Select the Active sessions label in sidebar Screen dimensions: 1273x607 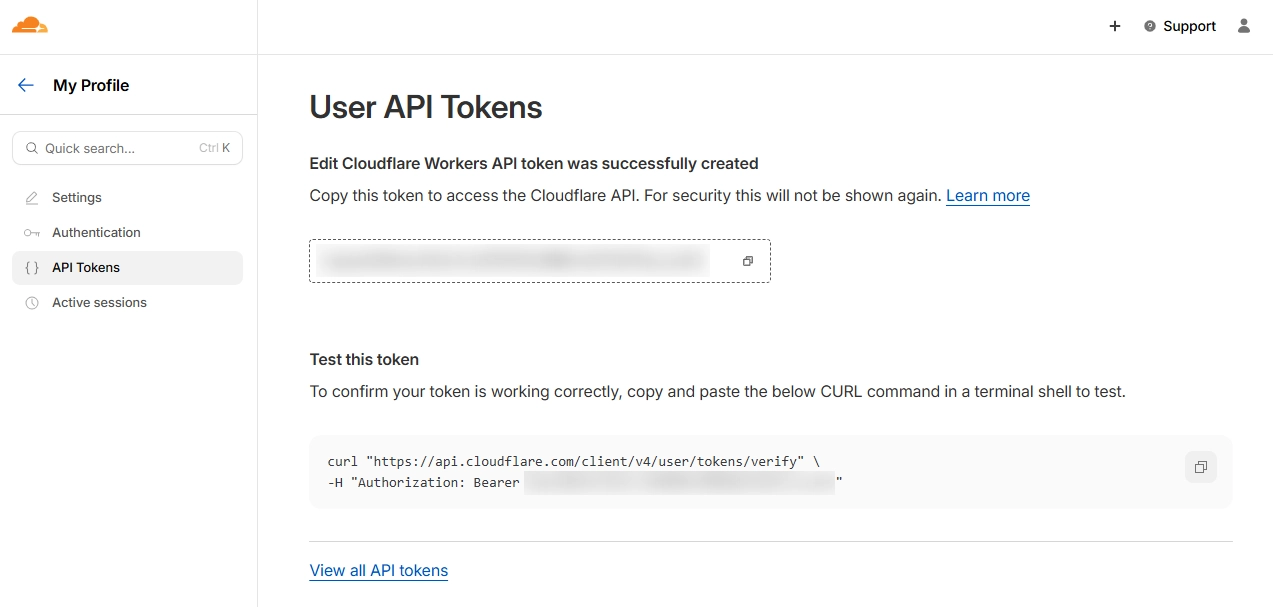99,303
